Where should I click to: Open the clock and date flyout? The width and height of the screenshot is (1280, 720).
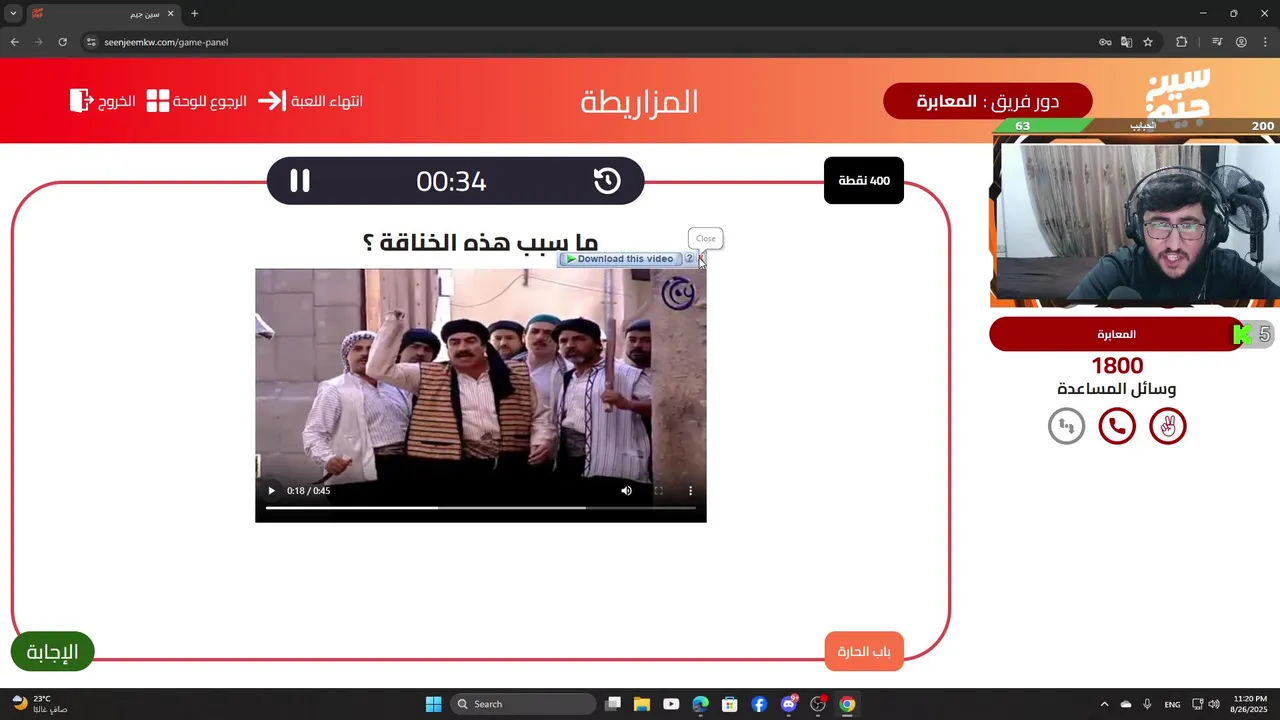[1250, 704]
